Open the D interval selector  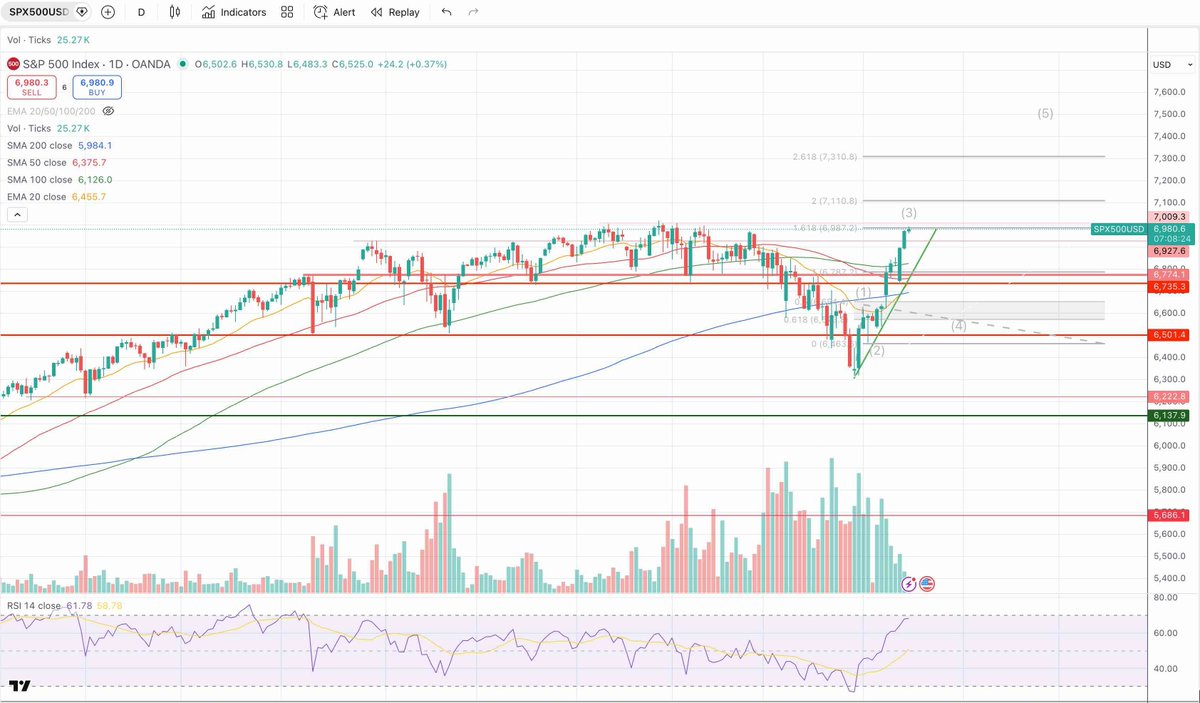click(141, 12)
